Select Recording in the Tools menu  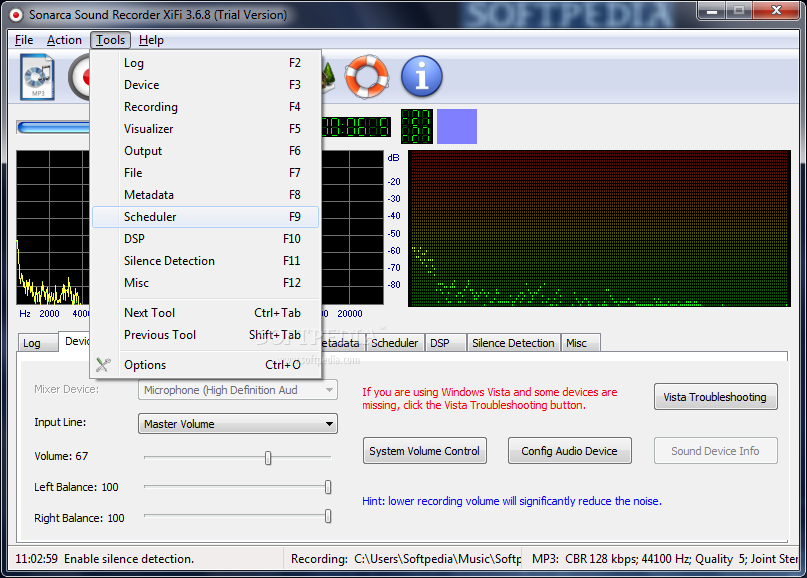click(205, 107)
